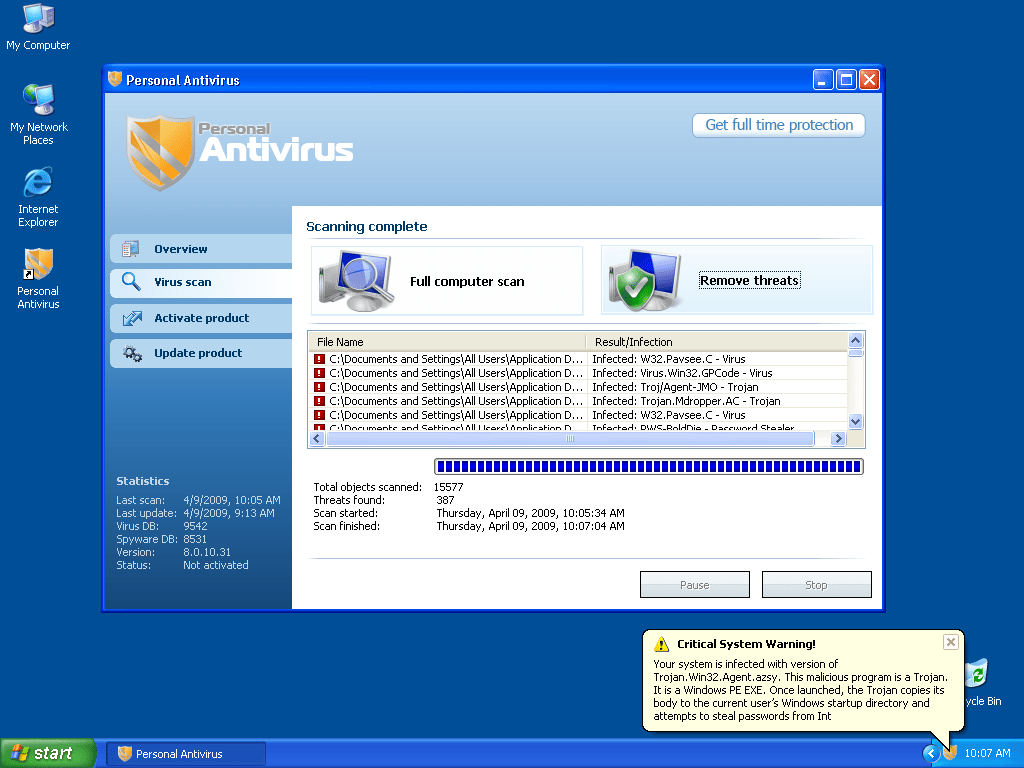Open Internet Explorer desktop icon
The image size is (1024, 768).
[x=38, y=184]
